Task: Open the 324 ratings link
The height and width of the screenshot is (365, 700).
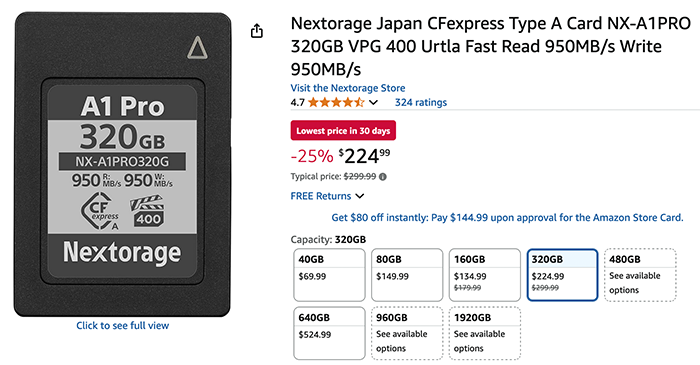Action: pyautogui.click(x=421, y=103)
